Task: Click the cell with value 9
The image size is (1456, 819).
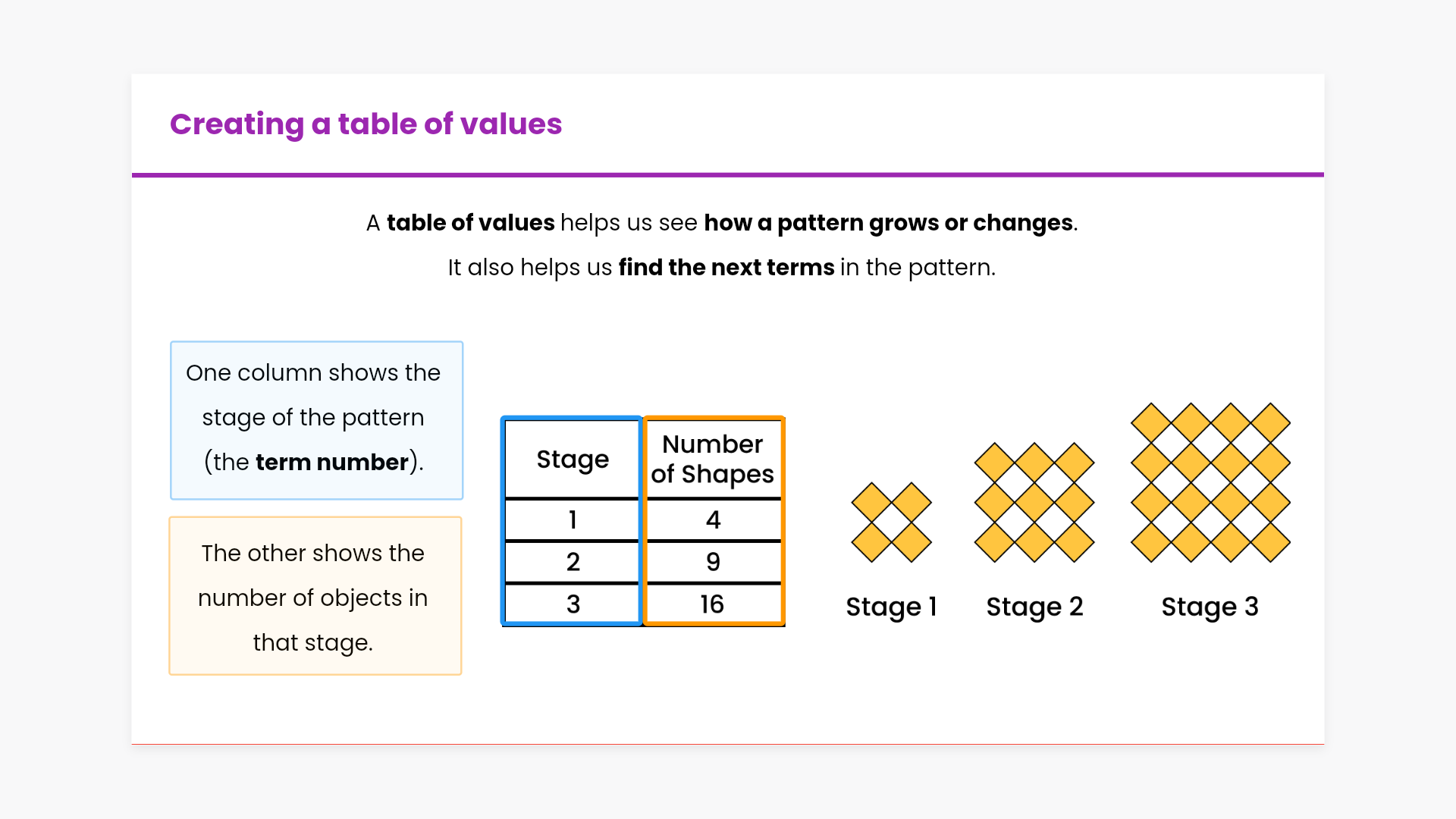Action: pos(713,562)
